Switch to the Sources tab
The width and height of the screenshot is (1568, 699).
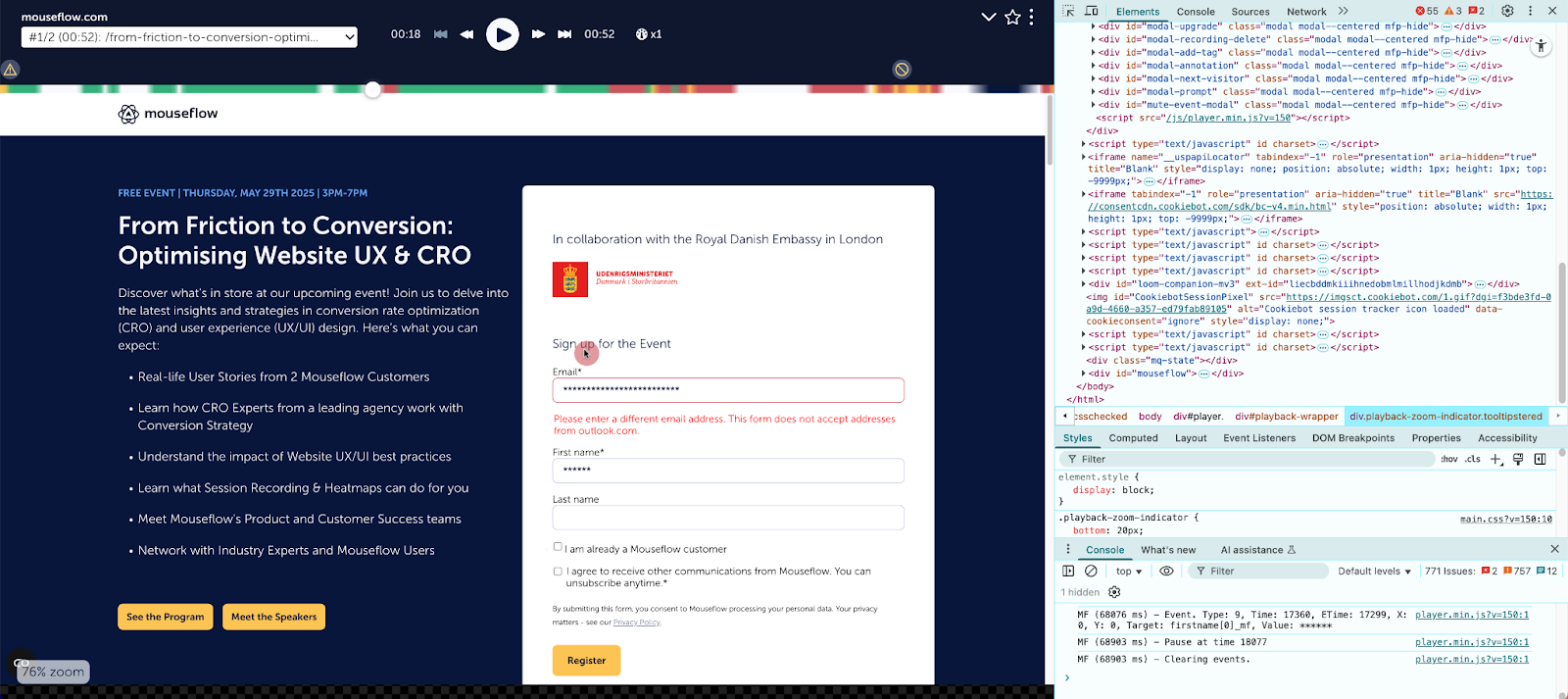1250,12
